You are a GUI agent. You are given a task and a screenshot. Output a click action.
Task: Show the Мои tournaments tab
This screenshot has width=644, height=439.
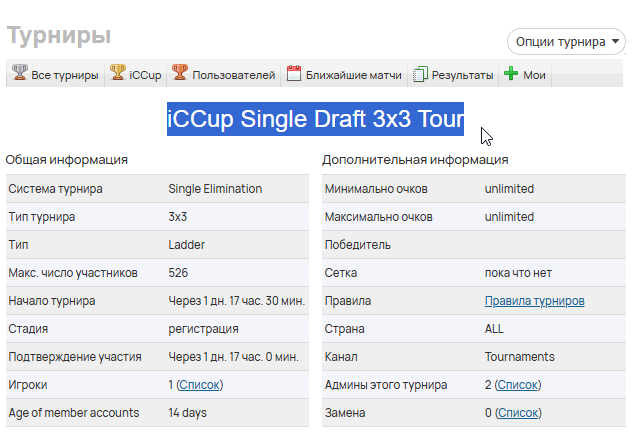coord(525,74)
